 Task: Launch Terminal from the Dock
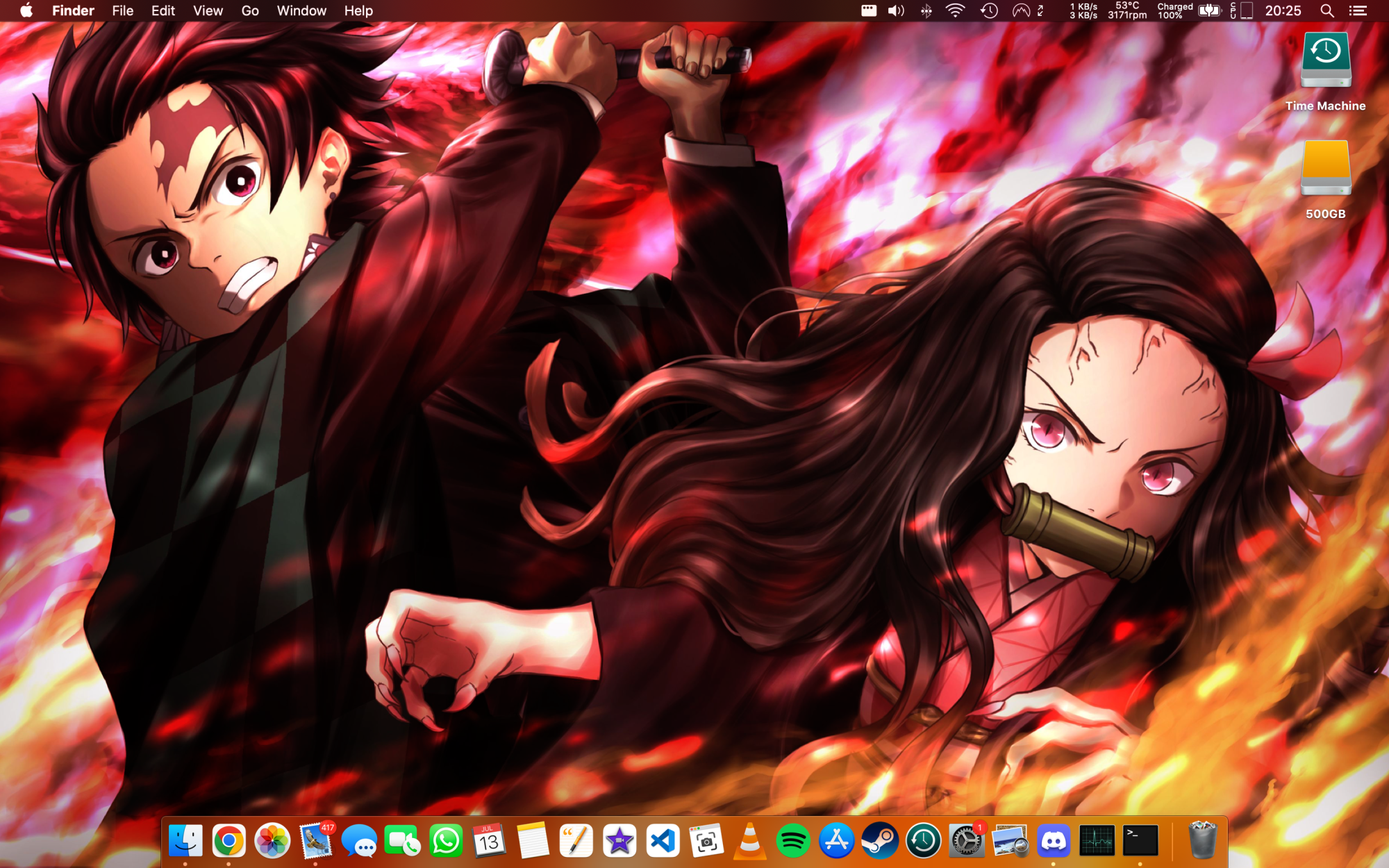[1140, 841]
